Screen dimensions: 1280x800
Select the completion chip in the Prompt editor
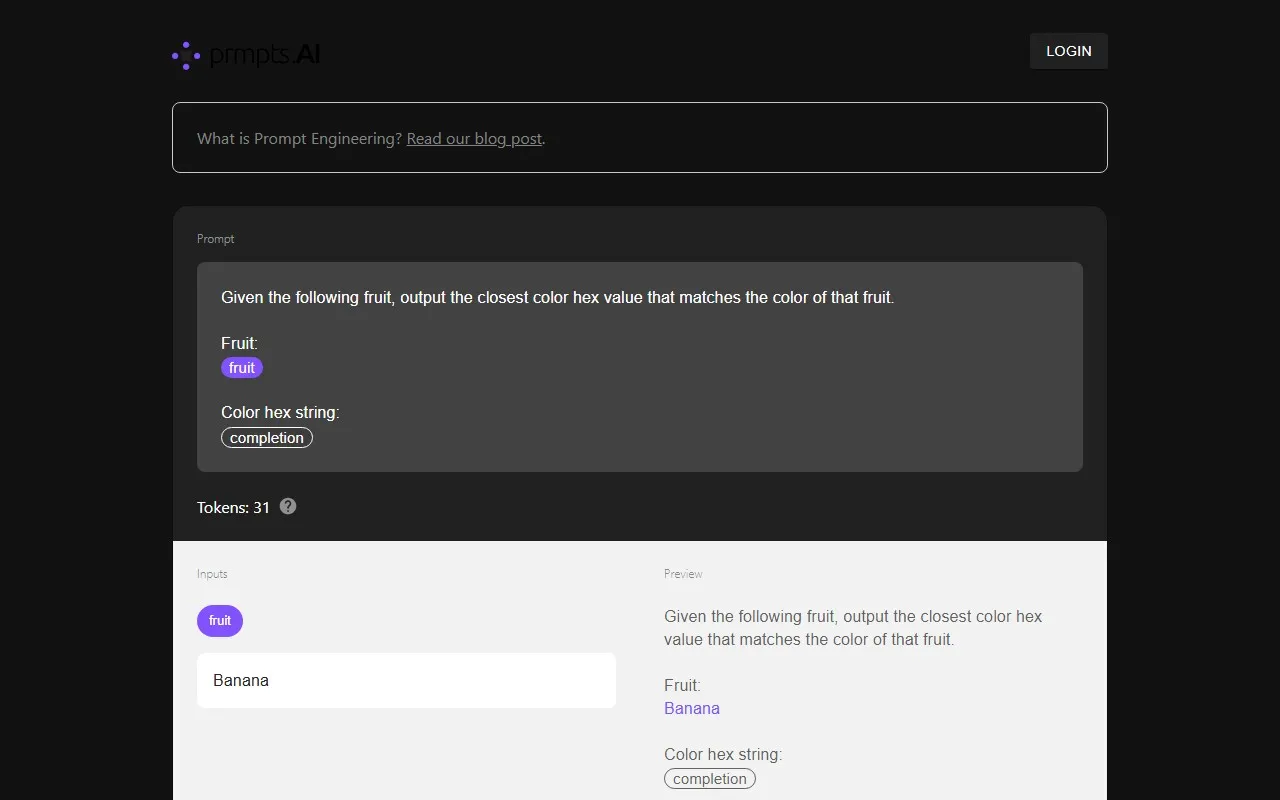tap(267, 438)
